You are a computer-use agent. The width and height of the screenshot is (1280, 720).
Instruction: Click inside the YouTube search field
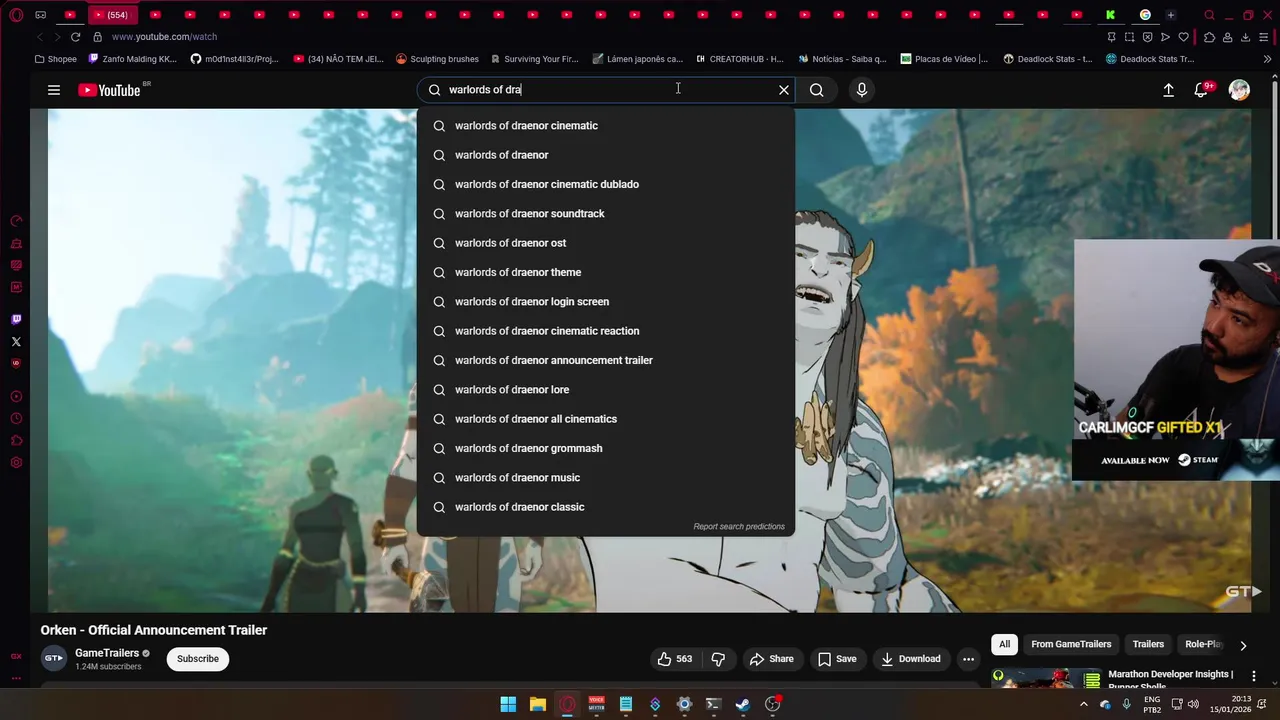coord(605,90)
